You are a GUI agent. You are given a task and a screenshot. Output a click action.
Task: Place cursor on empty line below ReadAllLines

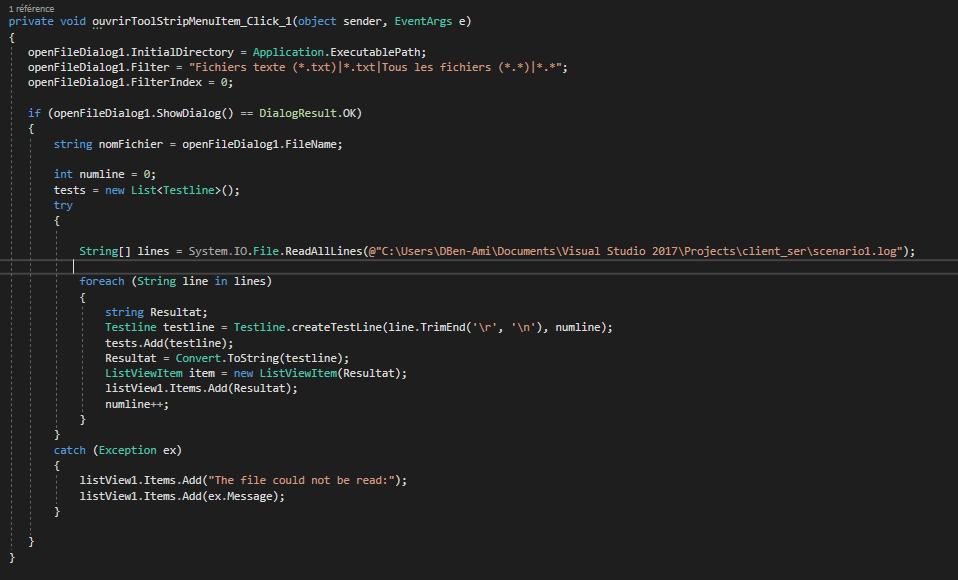click(479, 266)
